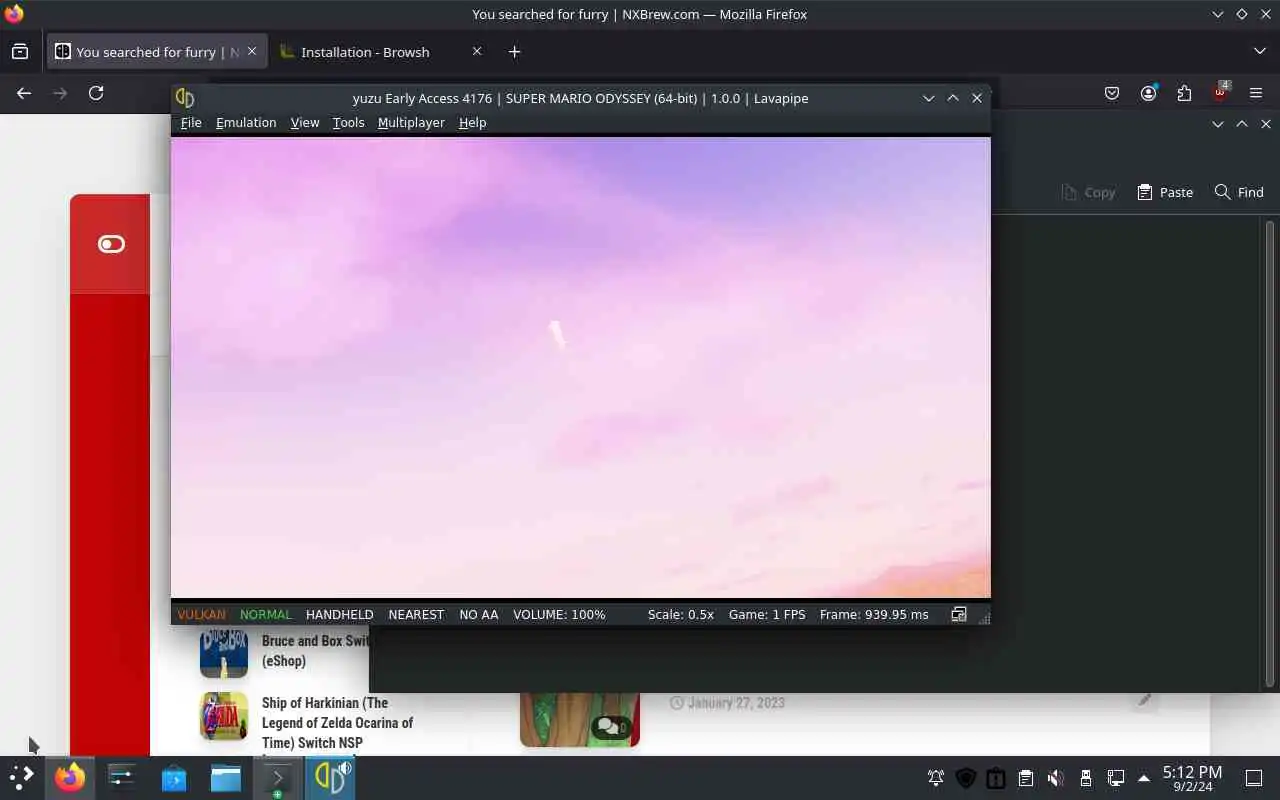
Task: Click the Game: 1 FPS status text
Action: click(x=767, y=614)
